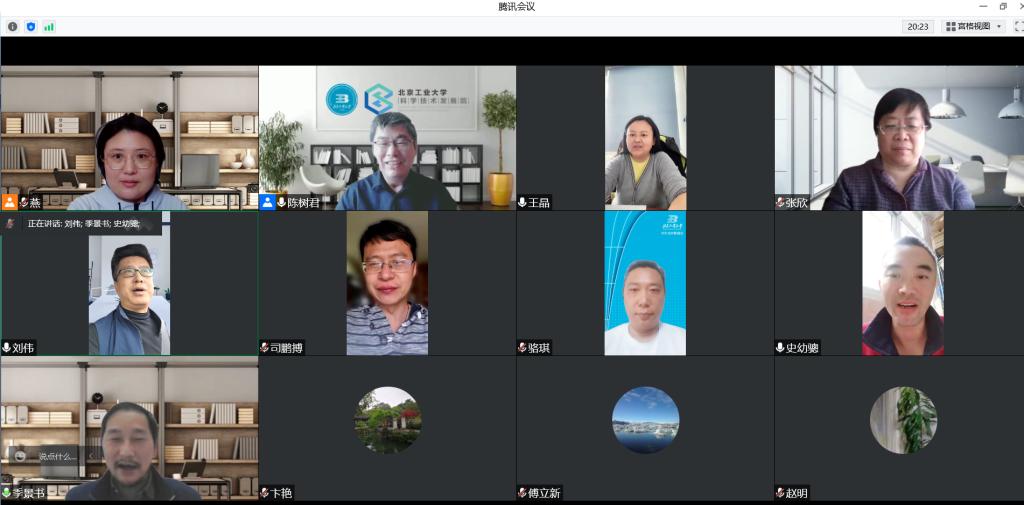This screenshot has width=1024, height=505.
Task: Click 刘伟's microphone status icon
Action: tap(7, 348)
